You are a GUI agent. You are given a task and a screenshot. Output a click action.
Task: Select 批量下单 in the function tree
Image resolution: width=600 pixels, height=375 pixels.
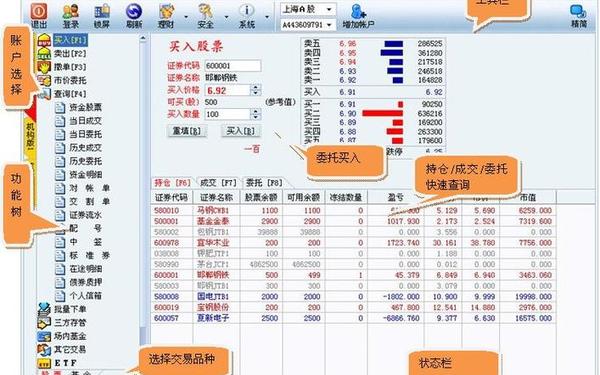(70, 309)
